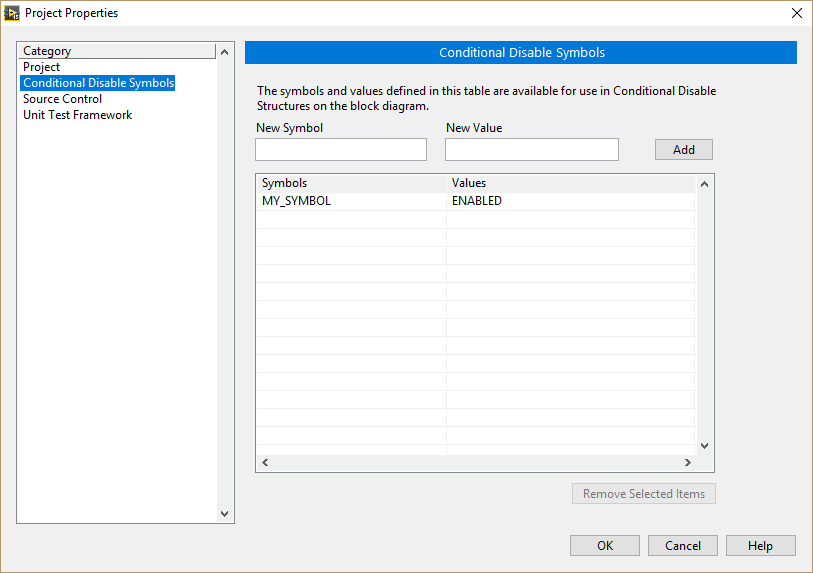Screen dimensions: 813x573
Task: Focus the New Value text box
Action: pyautogui.click(x=531, y=149)
